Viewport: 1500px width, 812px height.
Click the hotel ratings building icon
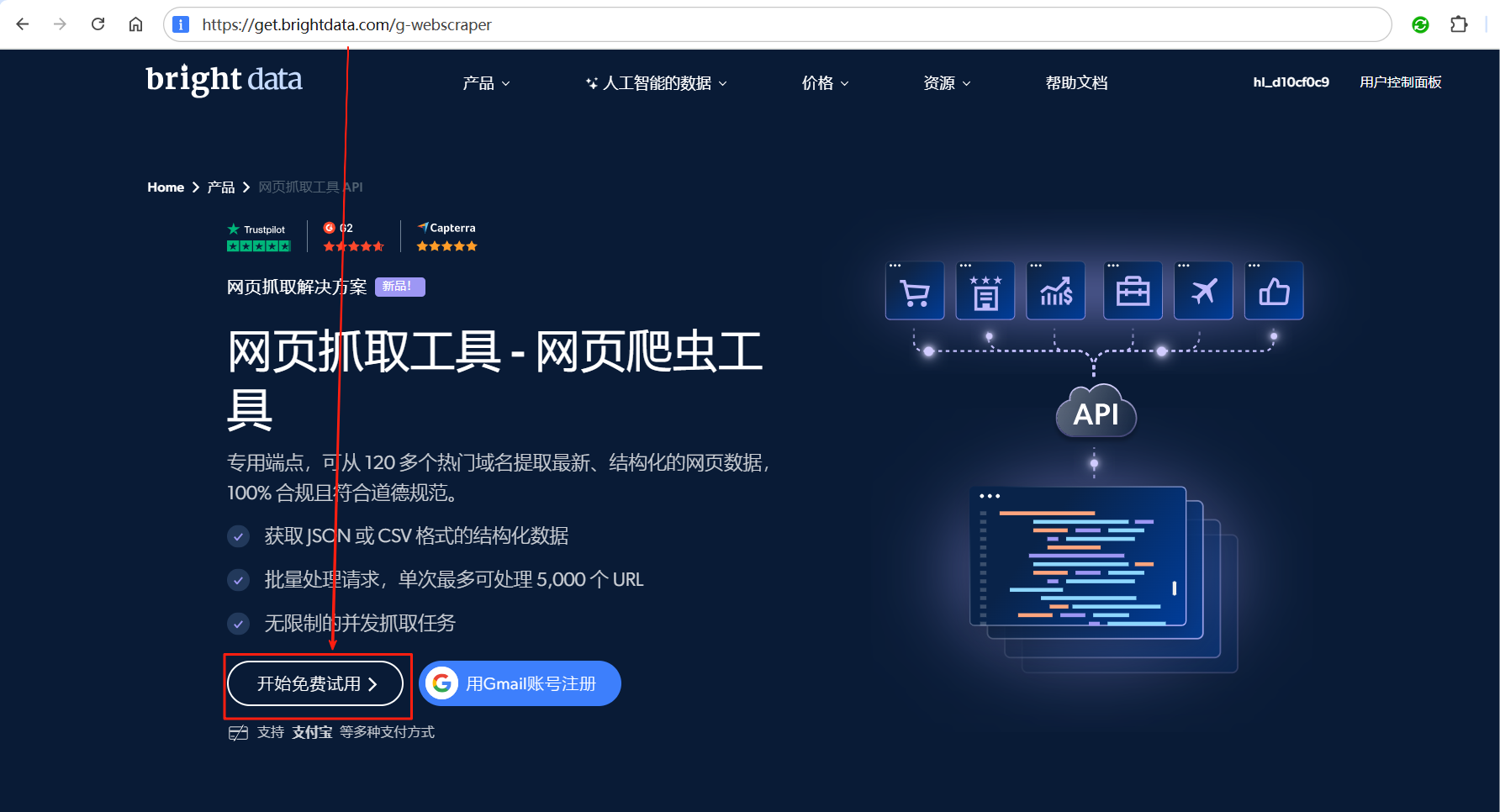click(985, 292)
